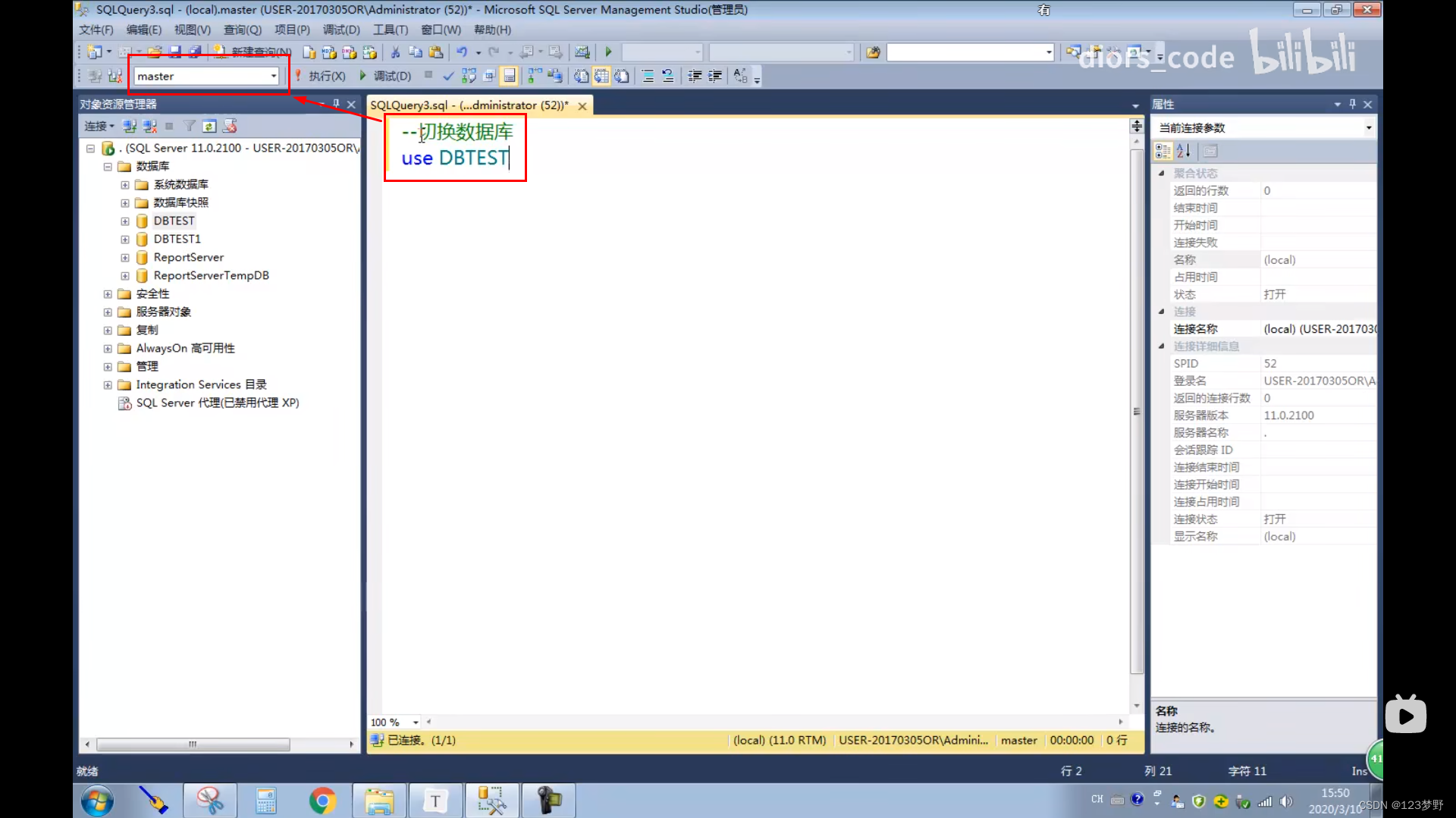Click the Windows Start button
Viewport: 1456px width, 818px height.
tap(97, 801)
